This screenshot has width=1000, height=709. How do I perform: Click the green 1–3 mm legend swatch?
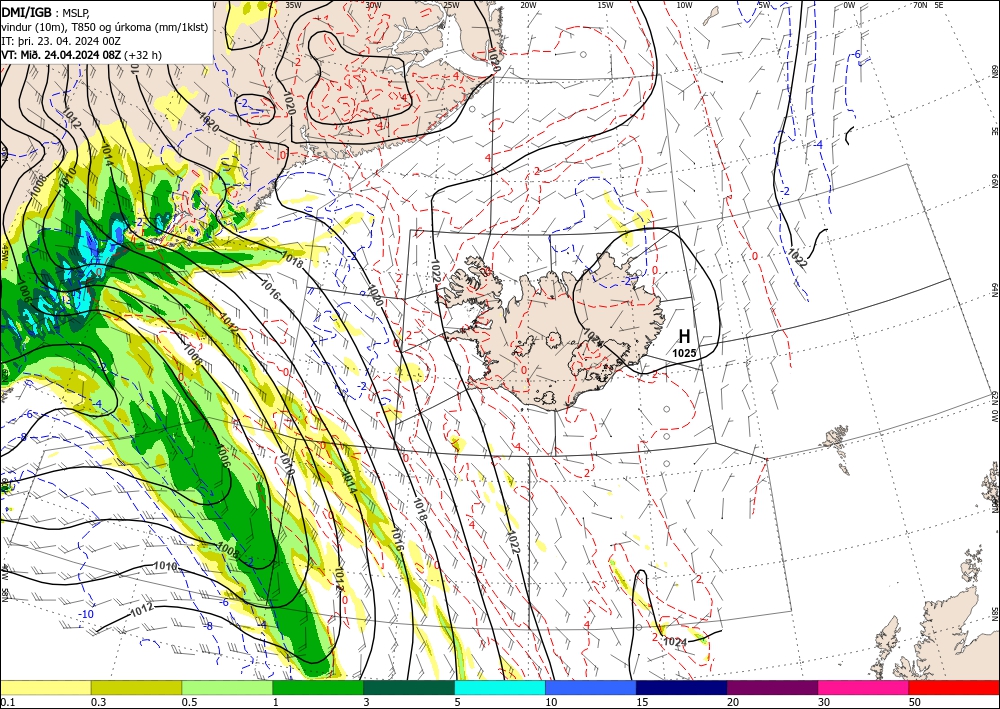click(x=318, y=687)
